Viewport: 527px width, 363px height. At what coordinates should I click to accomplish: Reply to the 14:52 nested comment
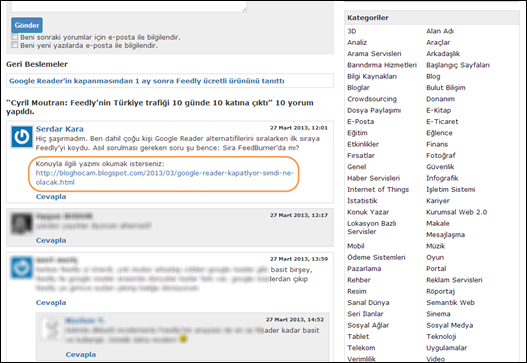(x=81, y=354)
